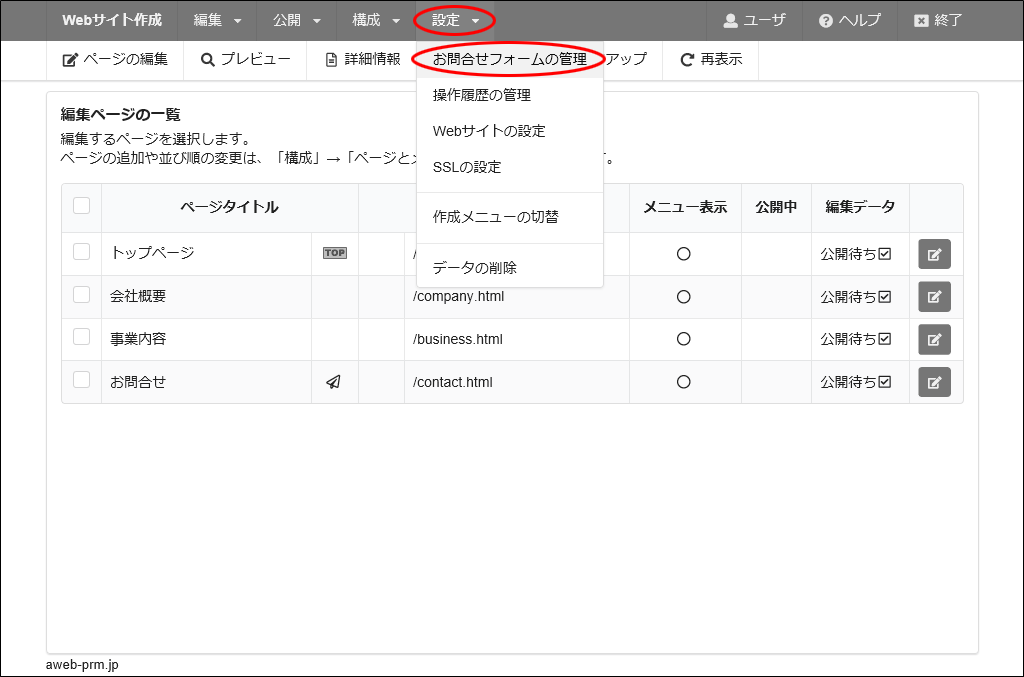1024x677 pixels.
Task: Check the 会社概要 row checkbox
Action: 82,295
